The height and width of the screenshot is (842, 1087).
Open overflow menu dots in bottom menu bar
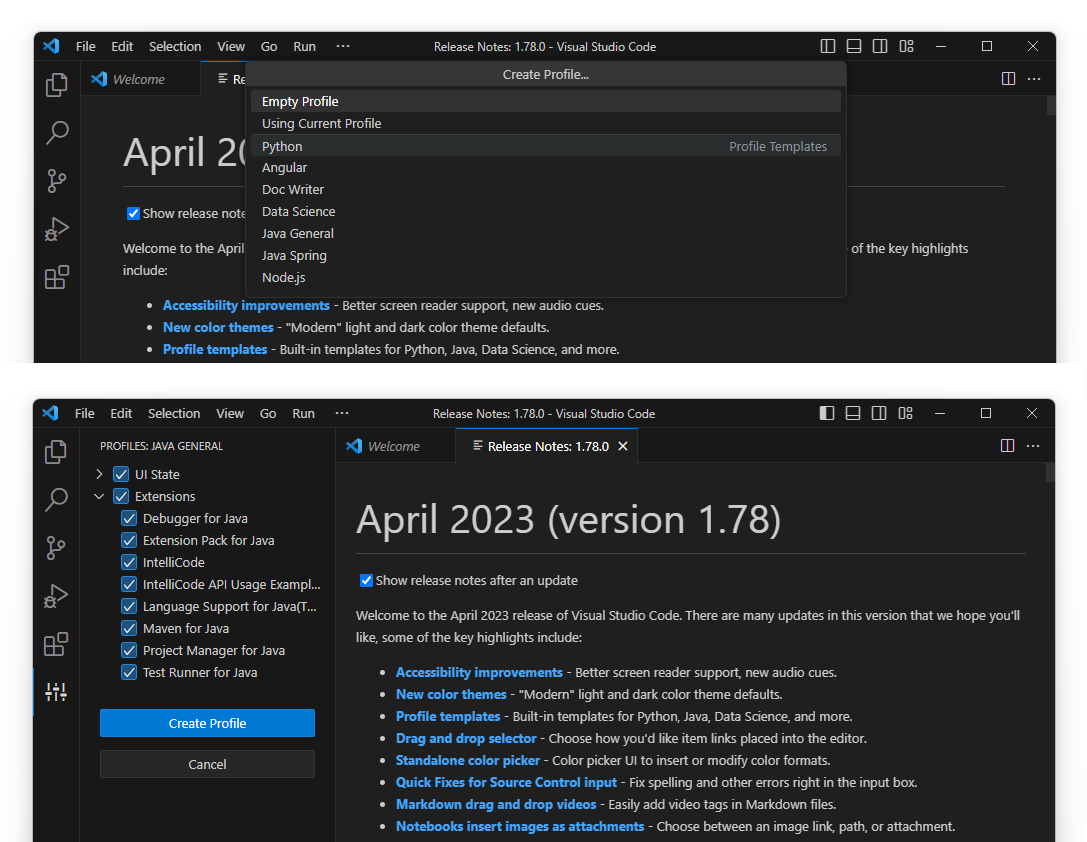(342, 413)
